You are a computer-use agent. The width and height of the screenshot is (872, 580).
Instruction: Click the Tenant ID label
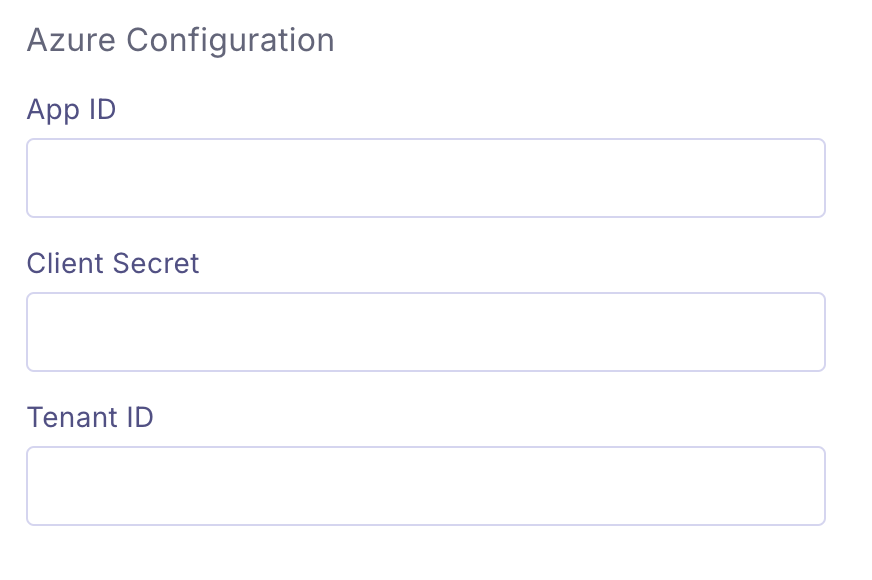(x=90, y=417)
